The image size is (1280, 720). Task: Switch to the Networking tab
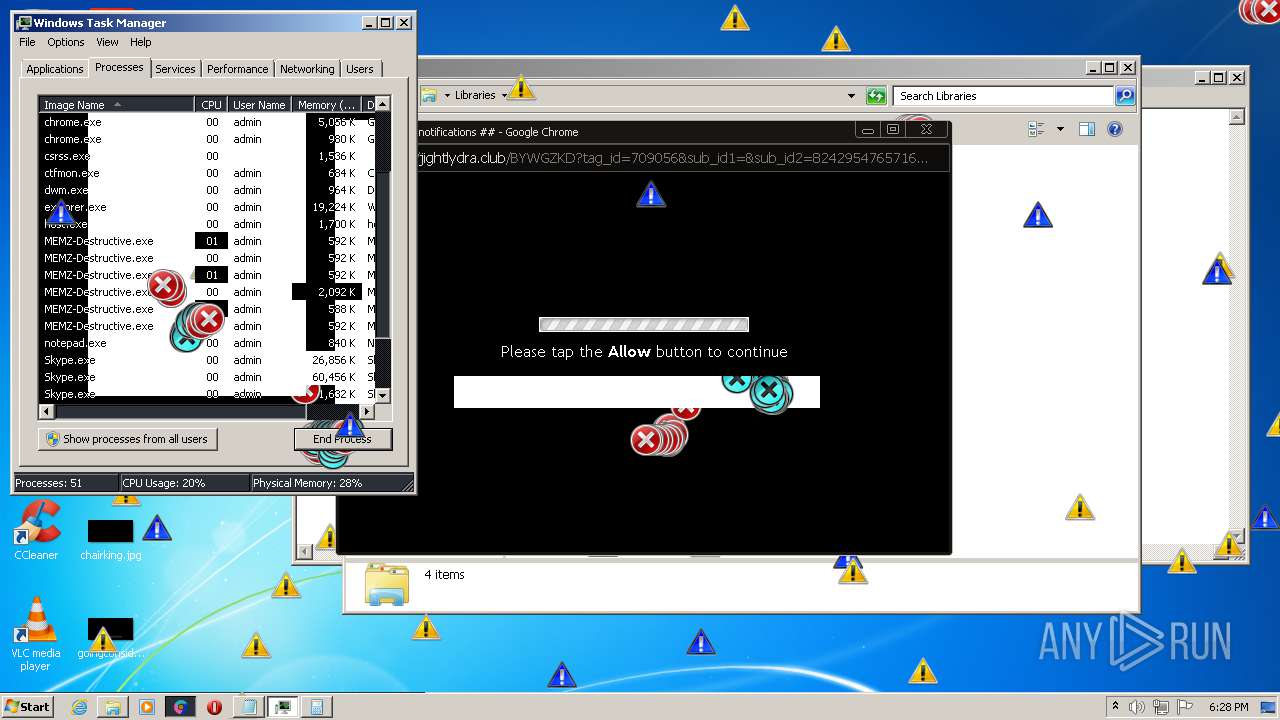[x=307, y=69]
